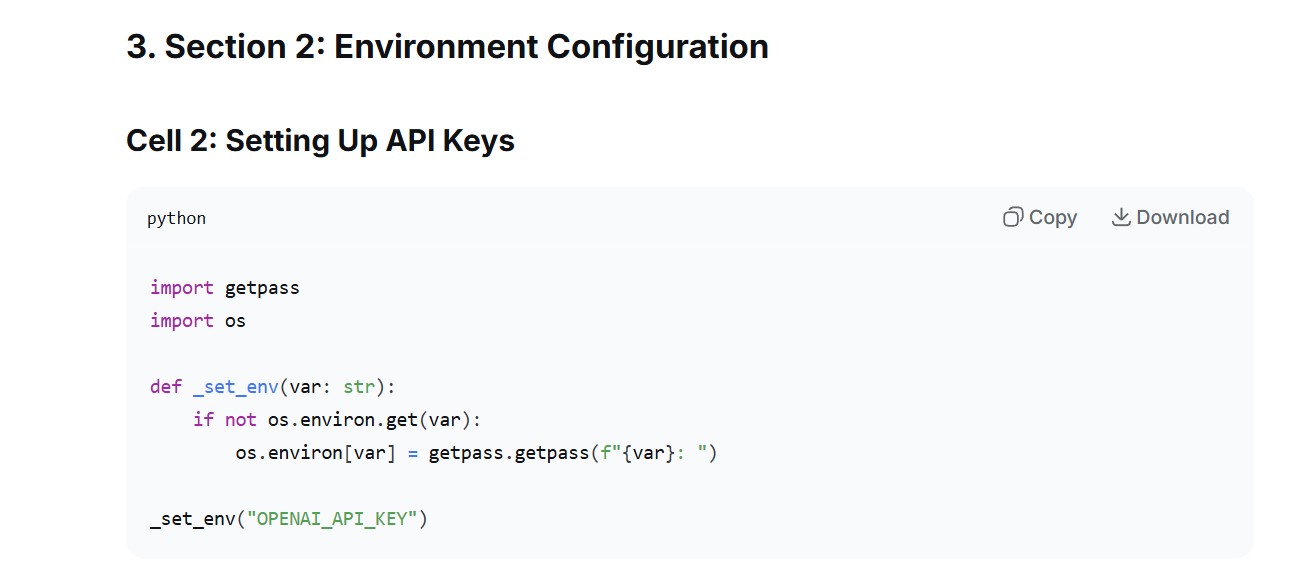
Task: Click the python language label
Action: (x=176, y=218)
